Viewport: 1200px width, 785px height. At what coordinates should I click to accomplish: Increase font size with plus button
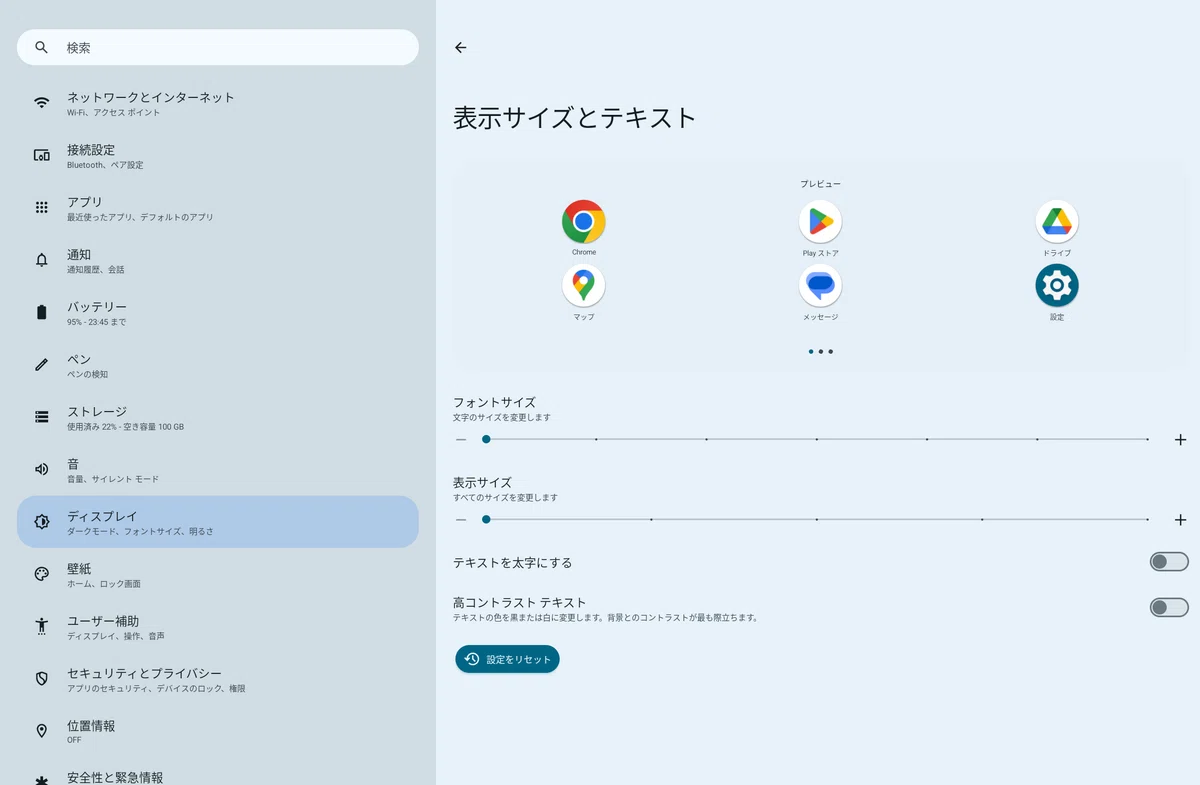click(1180, 439)
